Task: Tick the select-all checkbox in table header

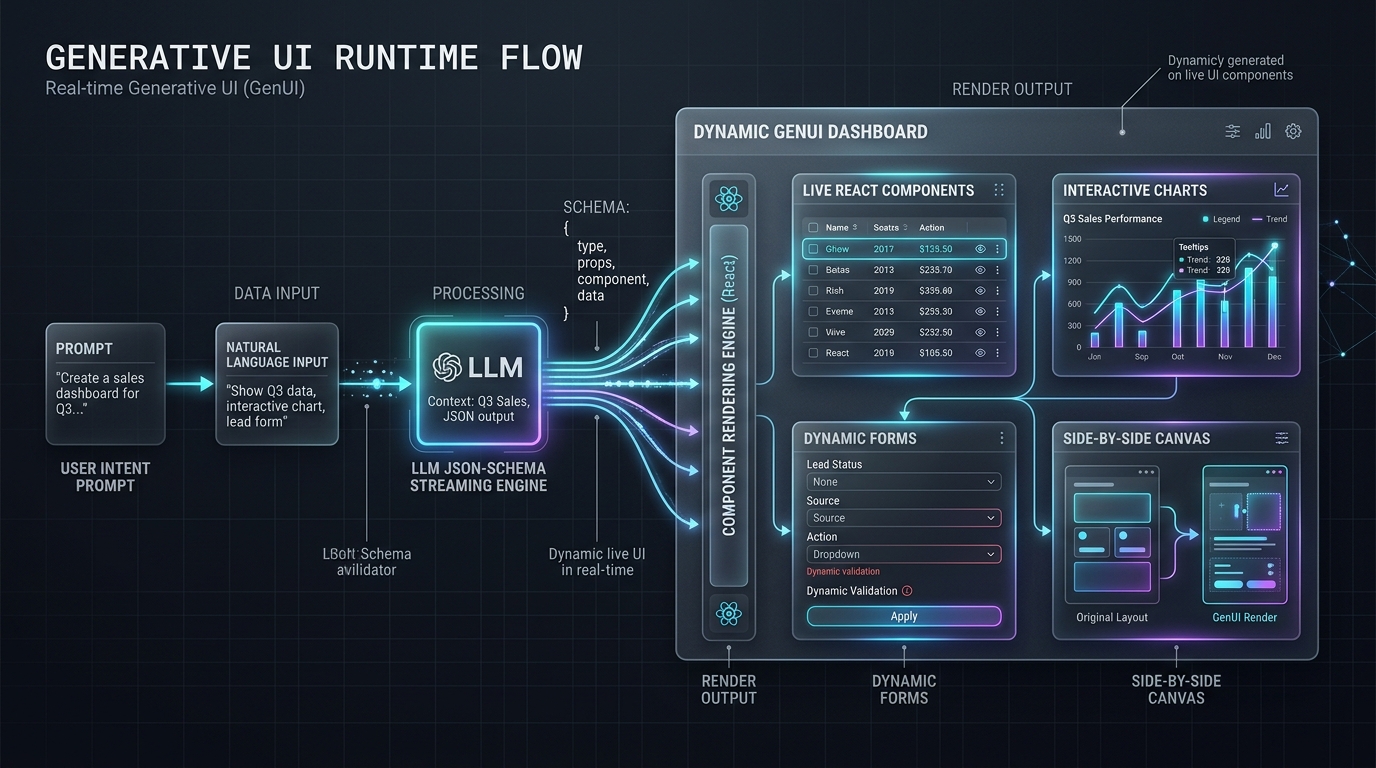Action: click(813, 228)
